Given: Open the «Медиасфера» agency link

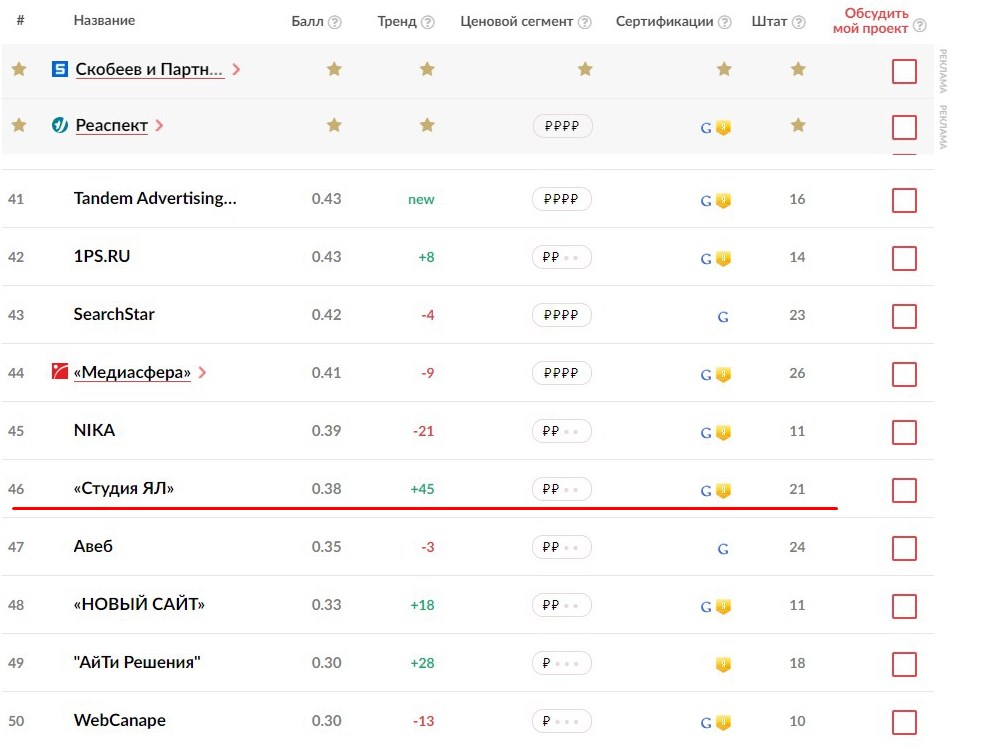Looking at the screenshot, I should coord(132,372).
